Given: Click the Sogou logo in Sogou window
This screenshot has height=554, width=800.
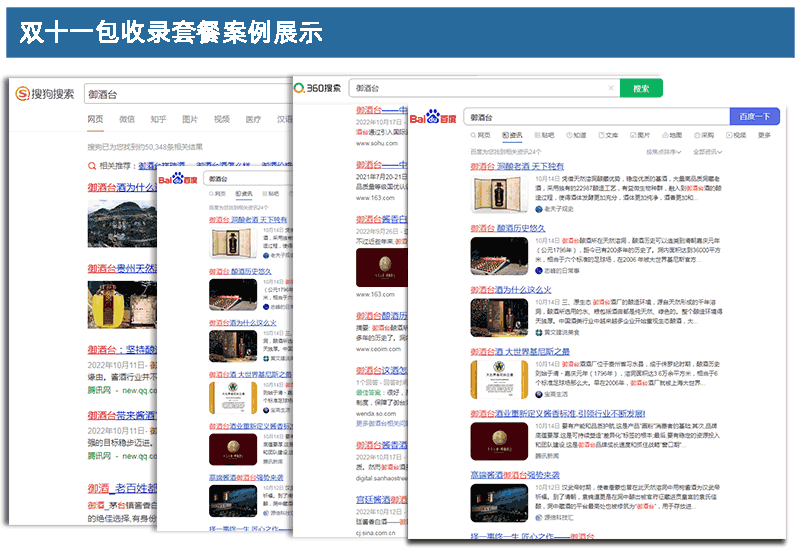Looking at the screenshot, I should [x=45, y=94].
